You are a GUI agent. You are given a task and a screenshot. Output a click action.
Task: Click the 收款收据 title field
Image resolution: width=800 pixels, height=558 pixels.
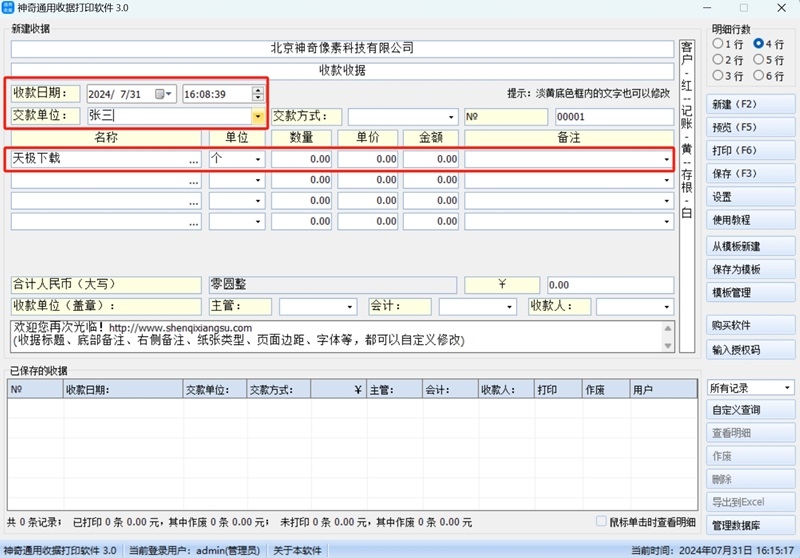342,71
